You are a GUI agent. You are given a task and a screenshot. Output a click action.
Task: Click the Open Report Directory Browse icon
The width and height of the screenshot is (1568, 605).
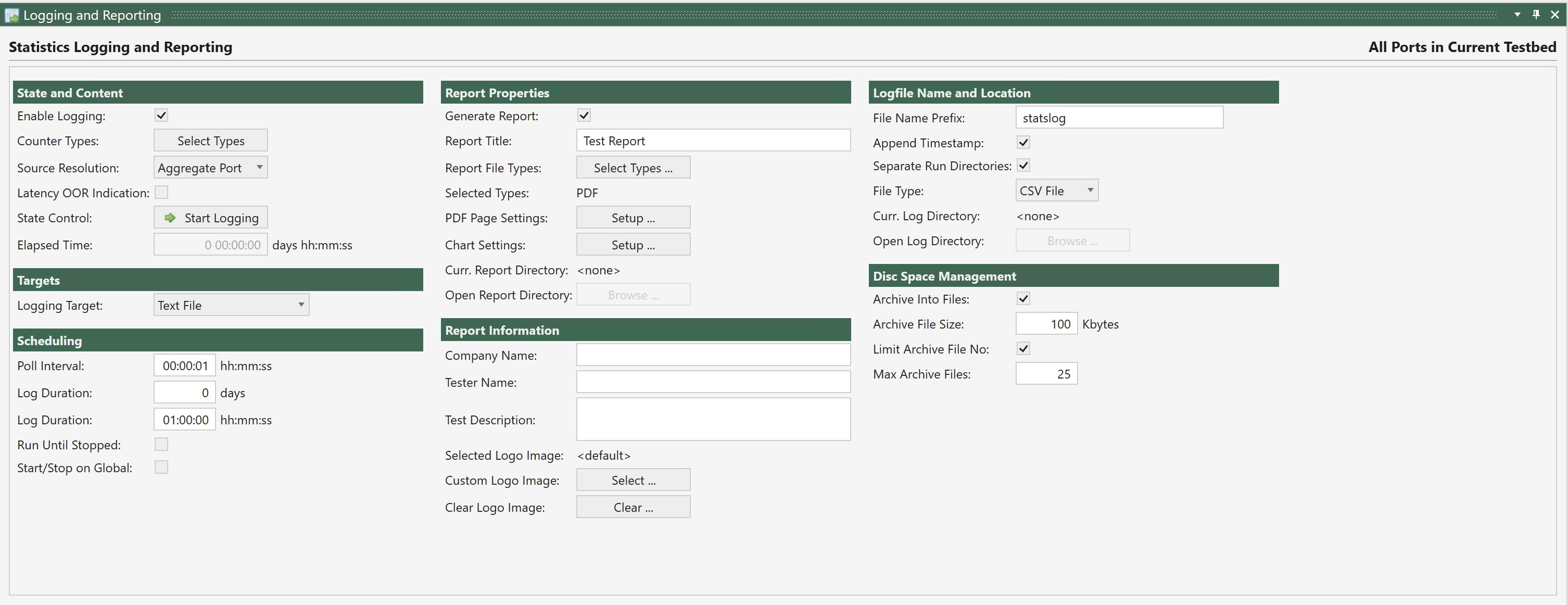[633, 294]
